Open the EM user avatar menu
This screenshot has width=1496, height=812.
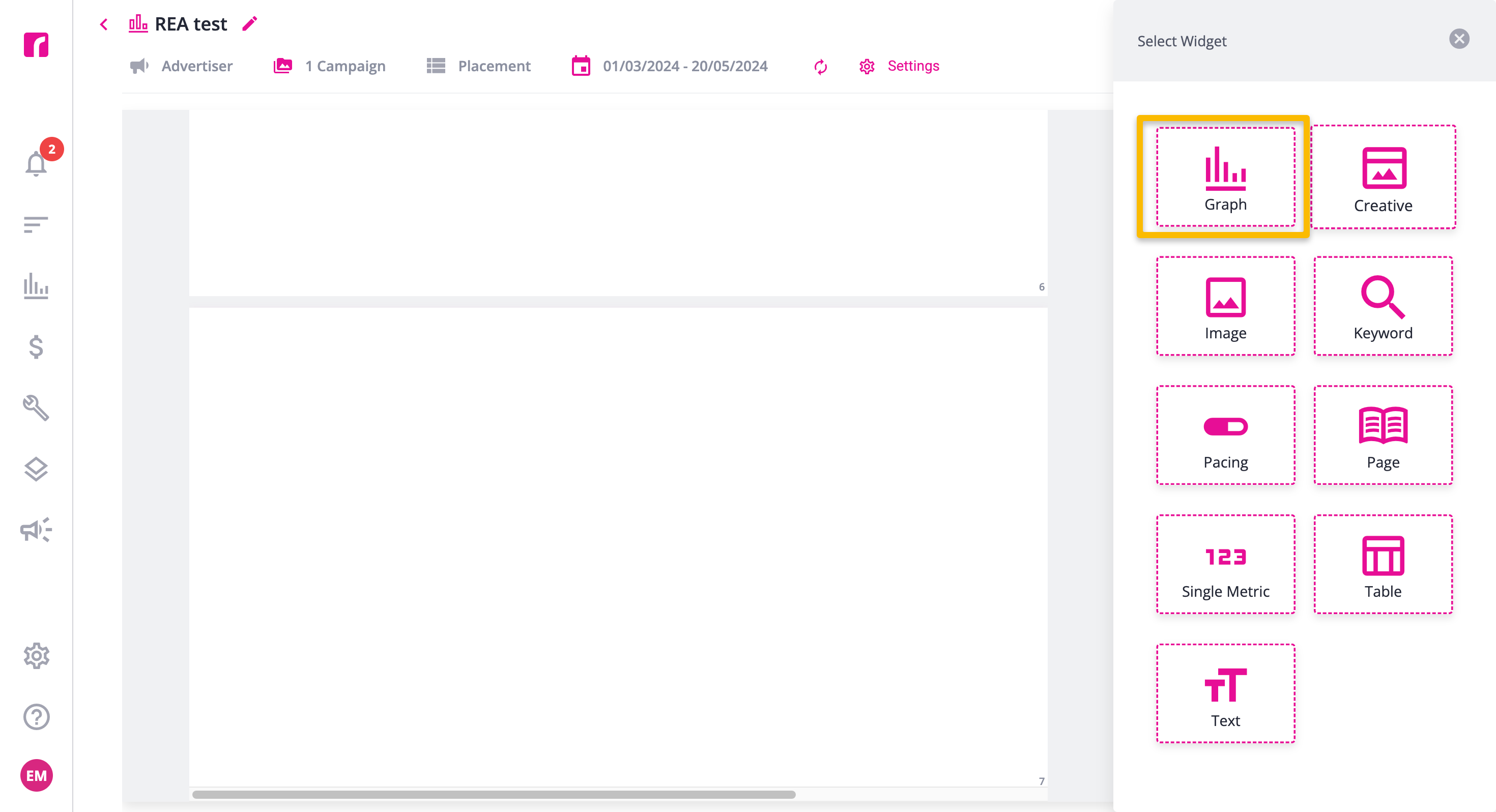[36, 775]
